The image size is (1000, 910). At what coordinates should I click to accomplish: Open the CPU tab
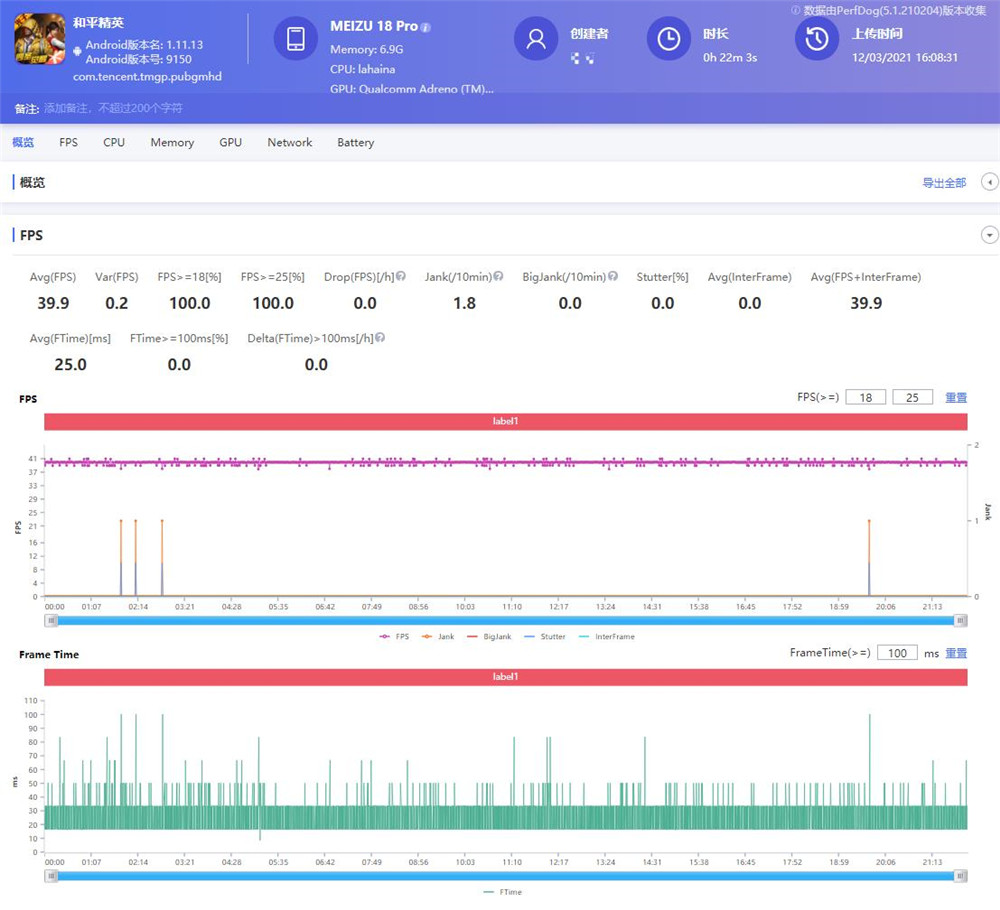coord(114,142)
